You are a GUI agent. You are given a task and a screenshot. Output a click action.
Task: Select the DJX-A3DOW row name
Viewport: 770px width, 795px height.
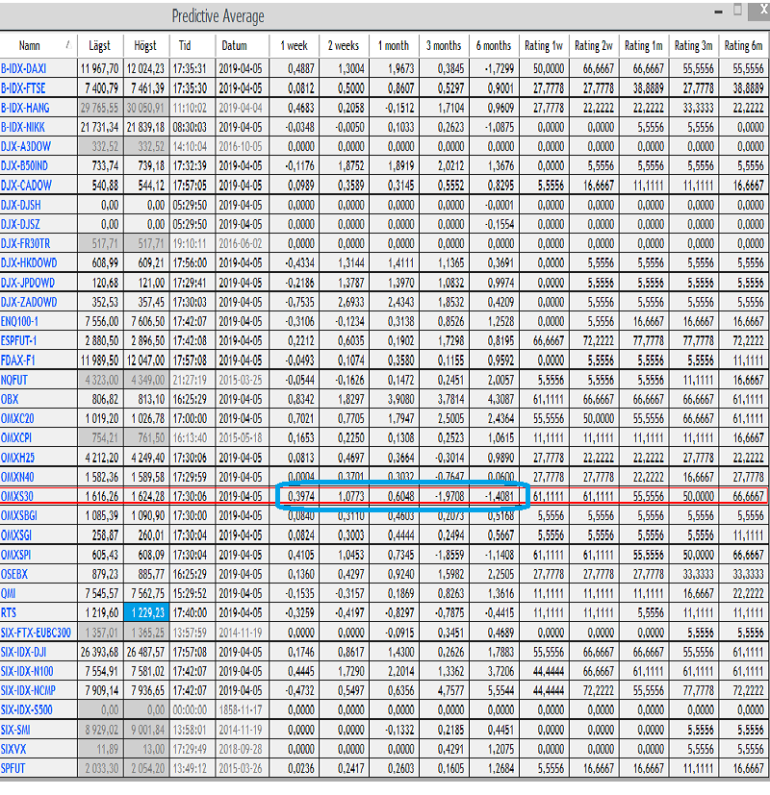tap(26, 147)
